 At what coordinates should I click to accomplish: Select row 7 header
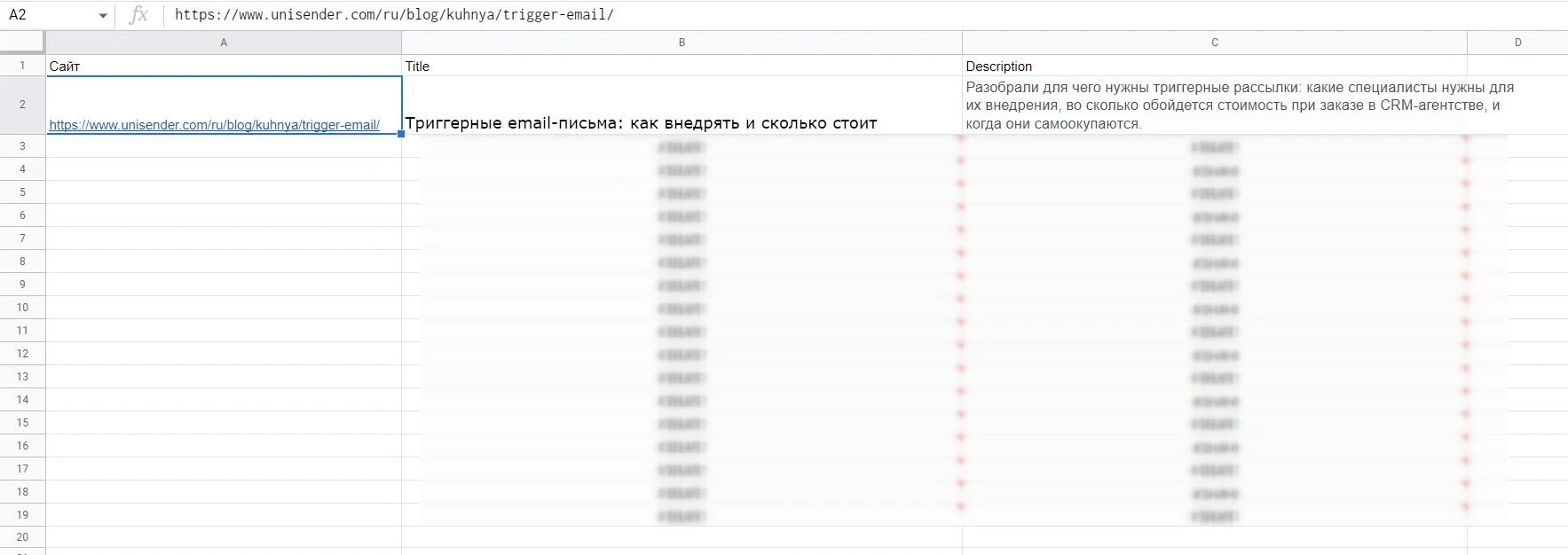pos(22,238)
